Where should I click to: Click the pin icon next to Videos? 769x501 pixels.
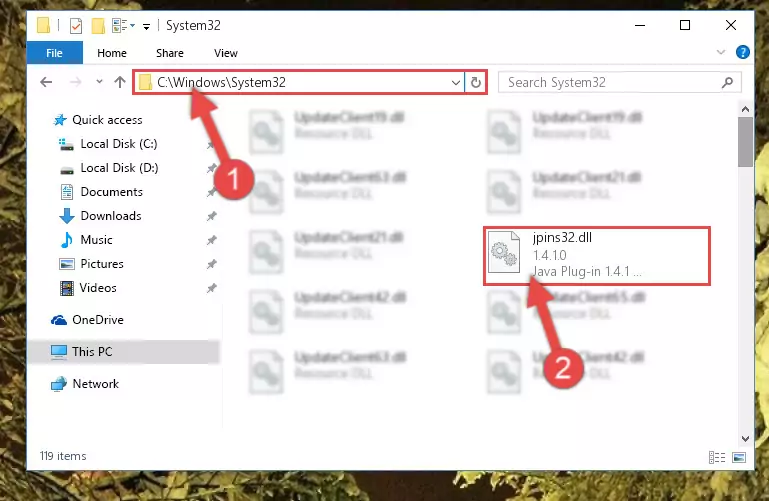(211, 288)
